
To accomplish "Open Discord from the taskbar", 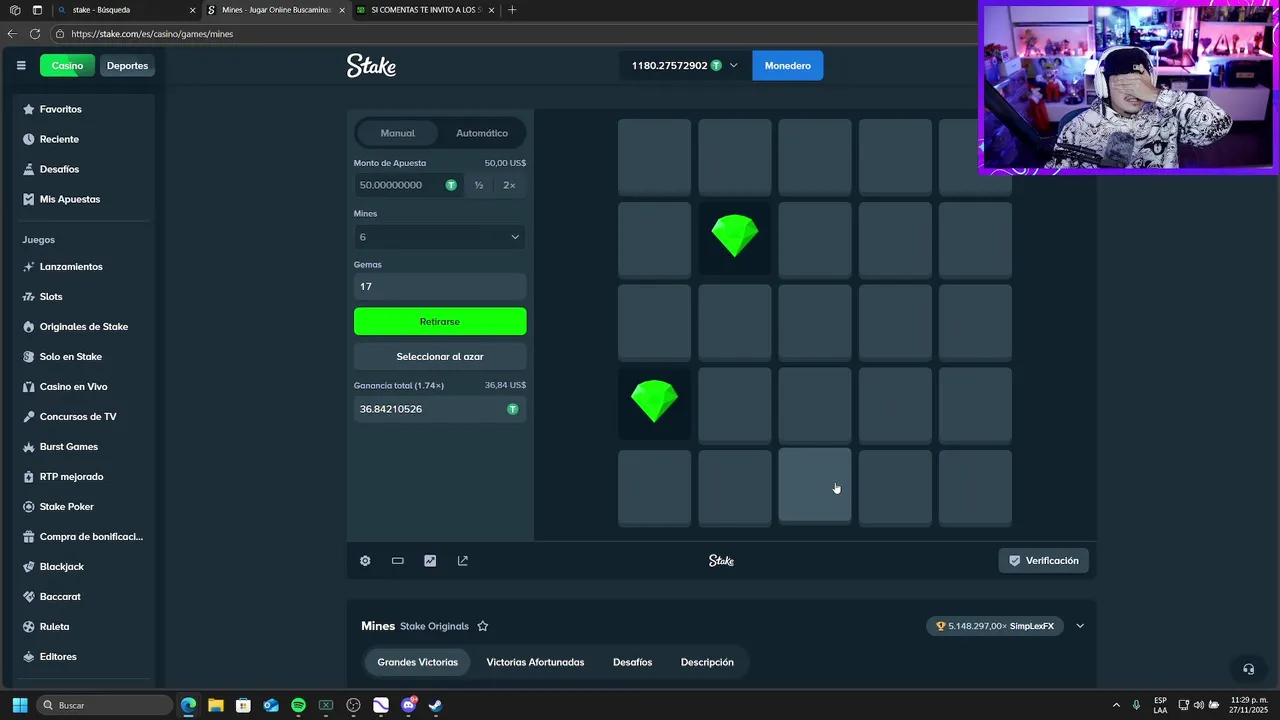I will pyautogui.click(x=408, y=705).
